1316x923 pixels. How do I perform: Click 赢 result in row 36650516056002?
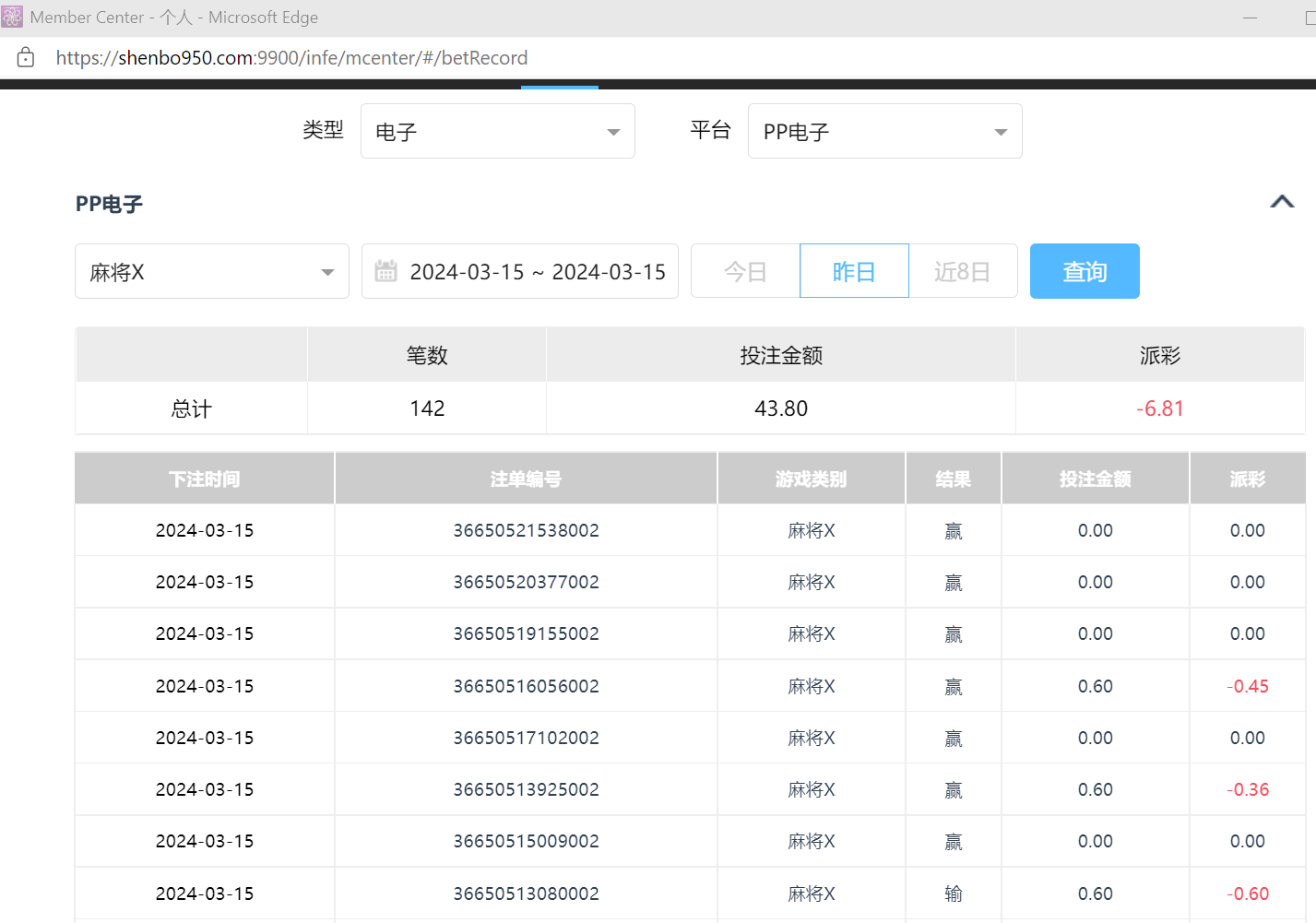click(954, 686)
